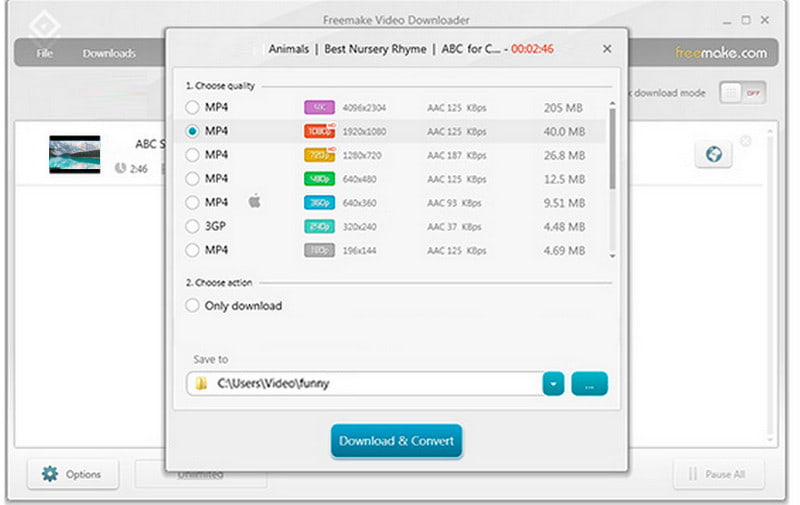Choose the Only download radio option
800x505 pixels.
(x=192, y=306)
